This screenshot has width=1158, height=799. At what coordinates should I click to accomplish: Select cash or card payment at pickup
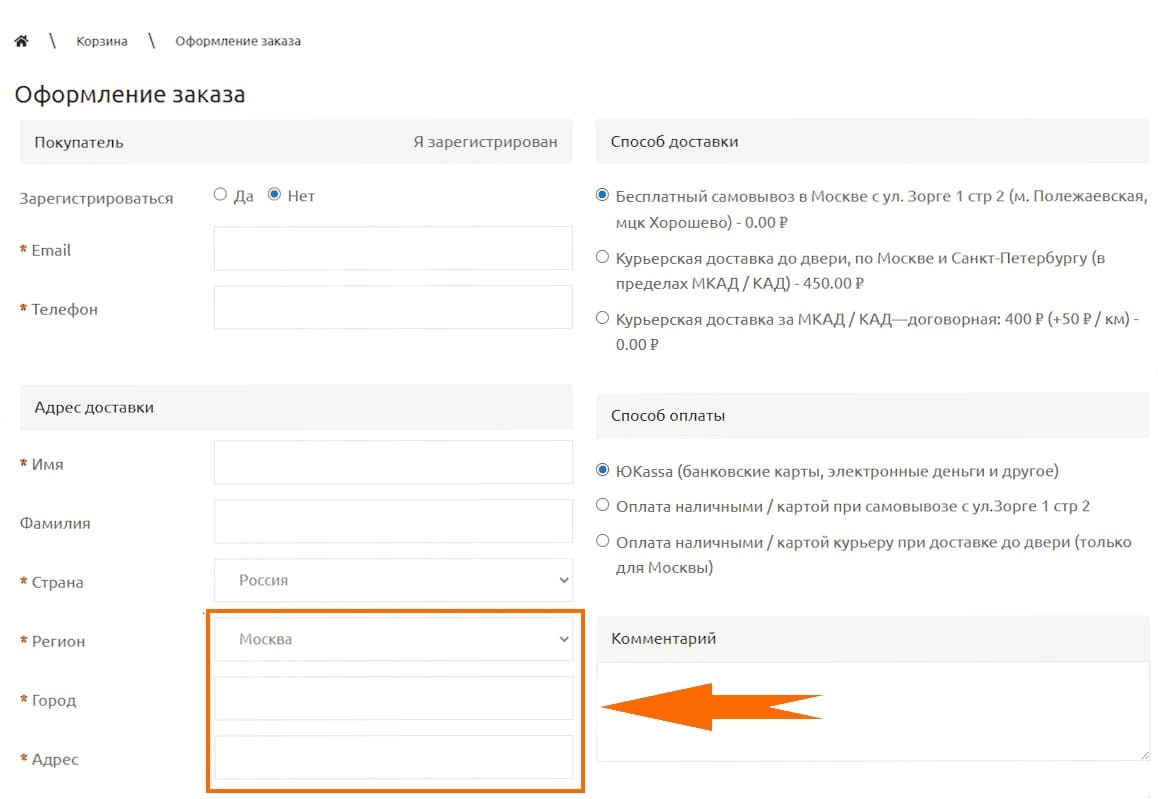(602, 505)
